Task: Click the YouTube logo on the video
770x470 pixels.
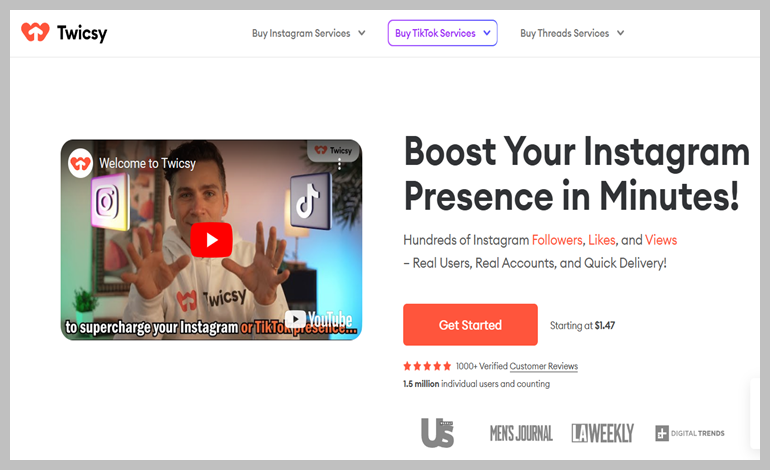Action: pos(319,320)
